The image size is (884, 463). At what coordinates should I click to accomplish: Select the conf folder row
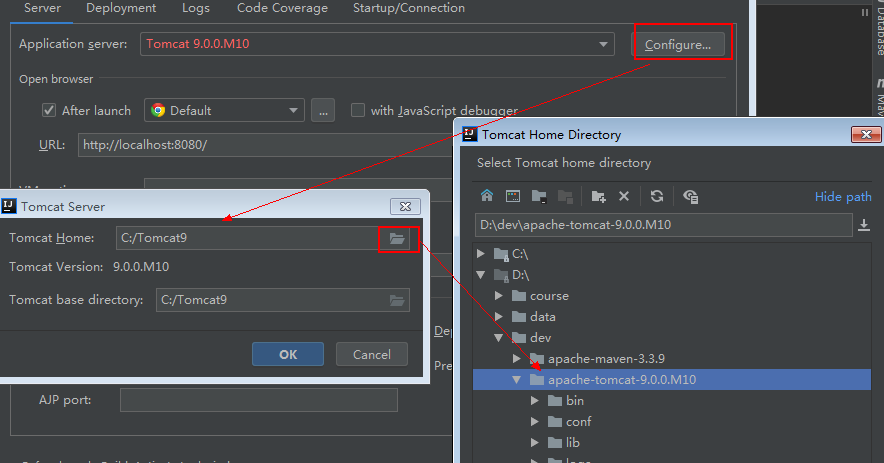point(671,421)
